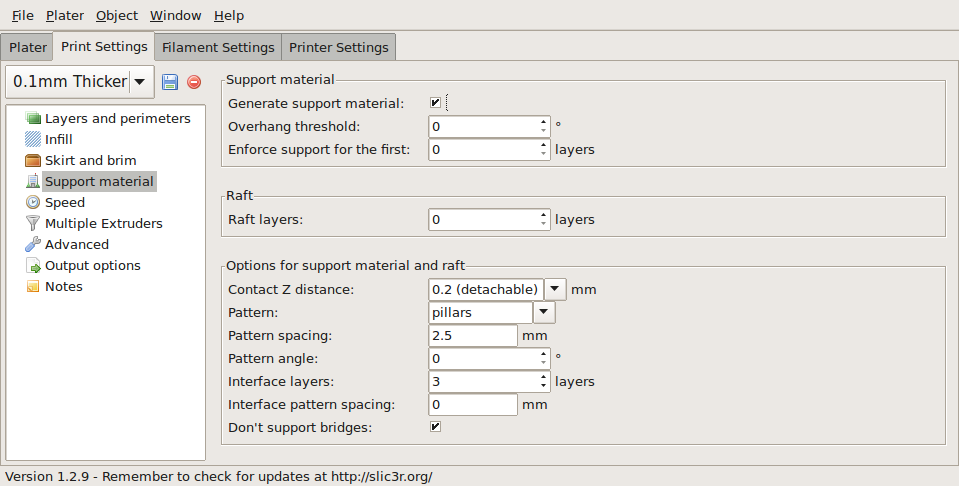Open the Contact Z distance dropdown arrow
Screen dimensions: 959x486
point(555,289)
